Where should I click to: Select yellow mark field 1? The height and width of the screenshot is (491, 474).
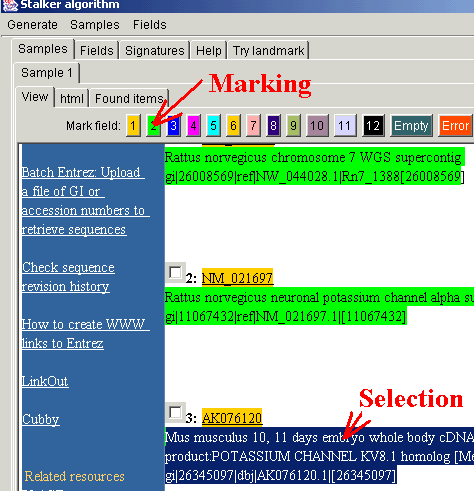point(133,126)
